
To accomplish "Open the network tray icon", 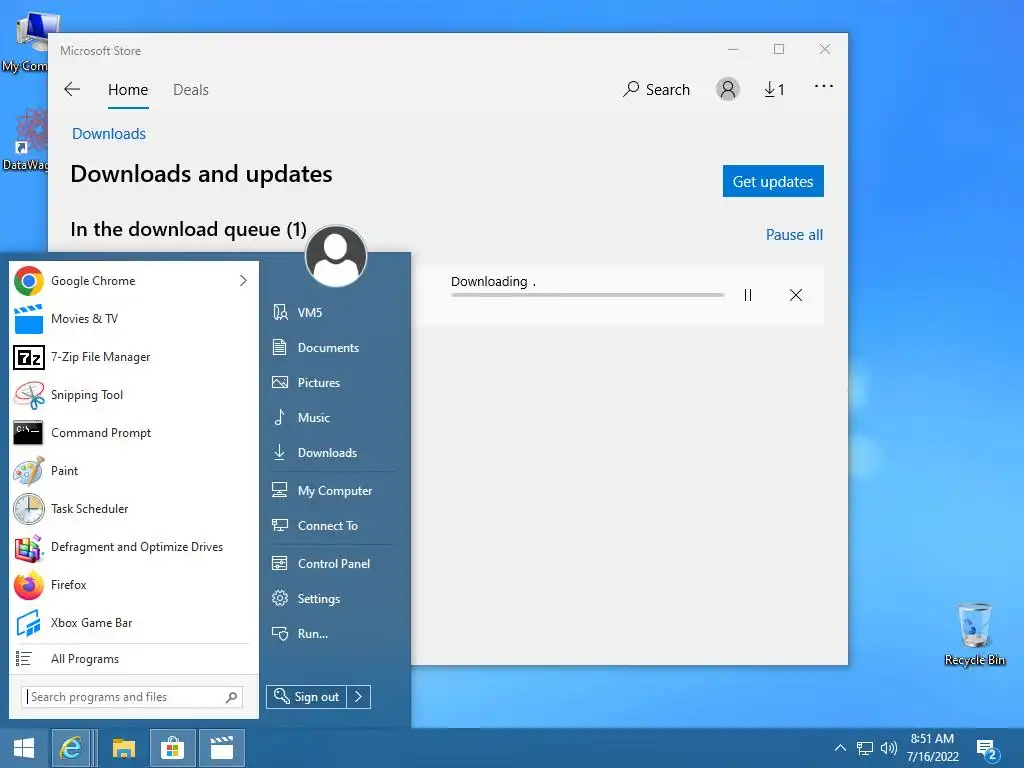I will (x=865, y=748).
